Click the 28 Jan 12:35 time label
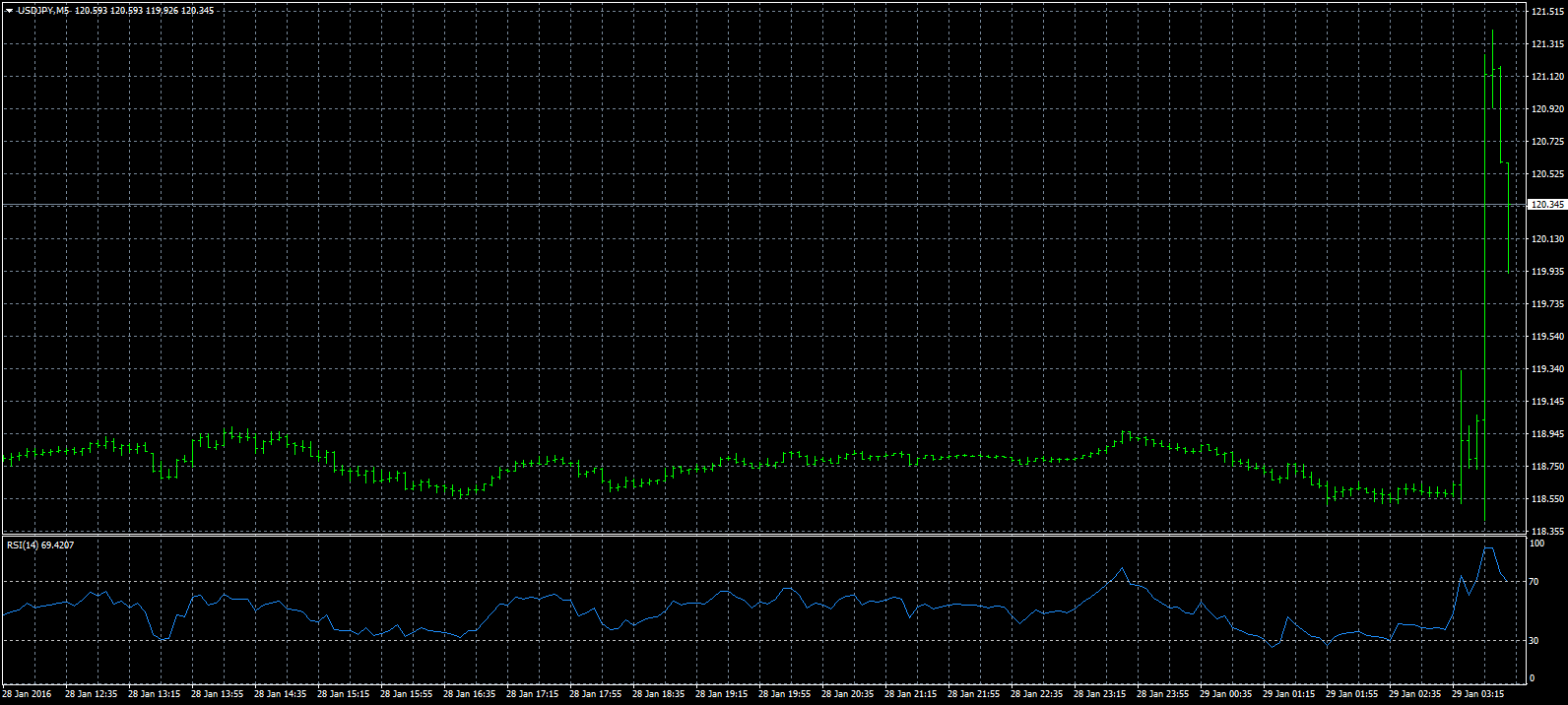The image size is (1568, 705). [x=92, y=694]
